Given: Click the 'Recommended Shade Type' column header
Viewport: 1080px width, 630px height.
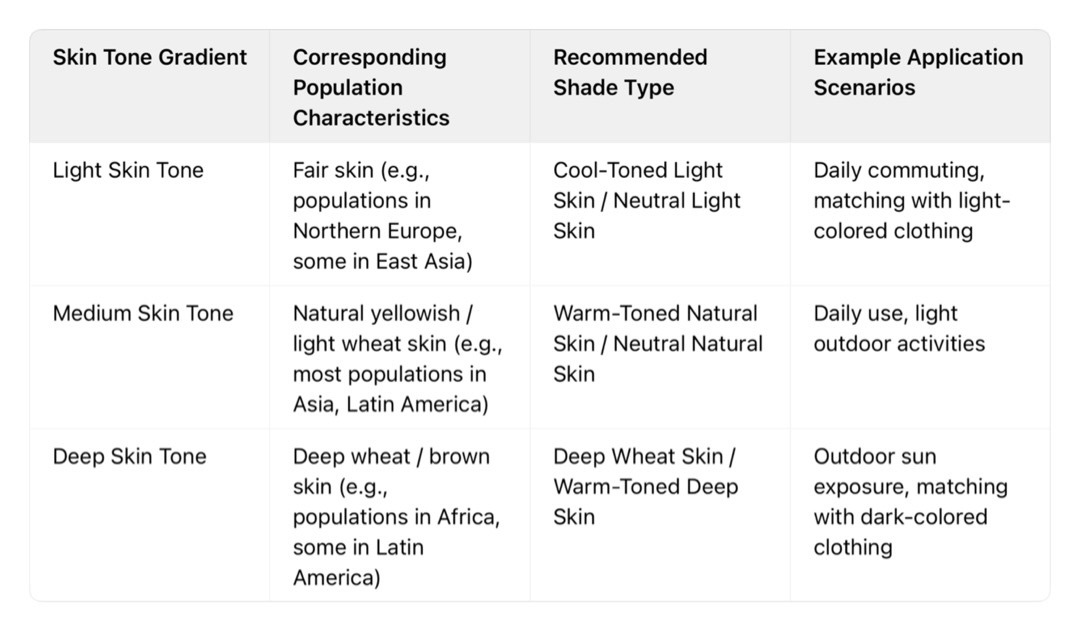Looking at the screenshot, I should [630, 72].
